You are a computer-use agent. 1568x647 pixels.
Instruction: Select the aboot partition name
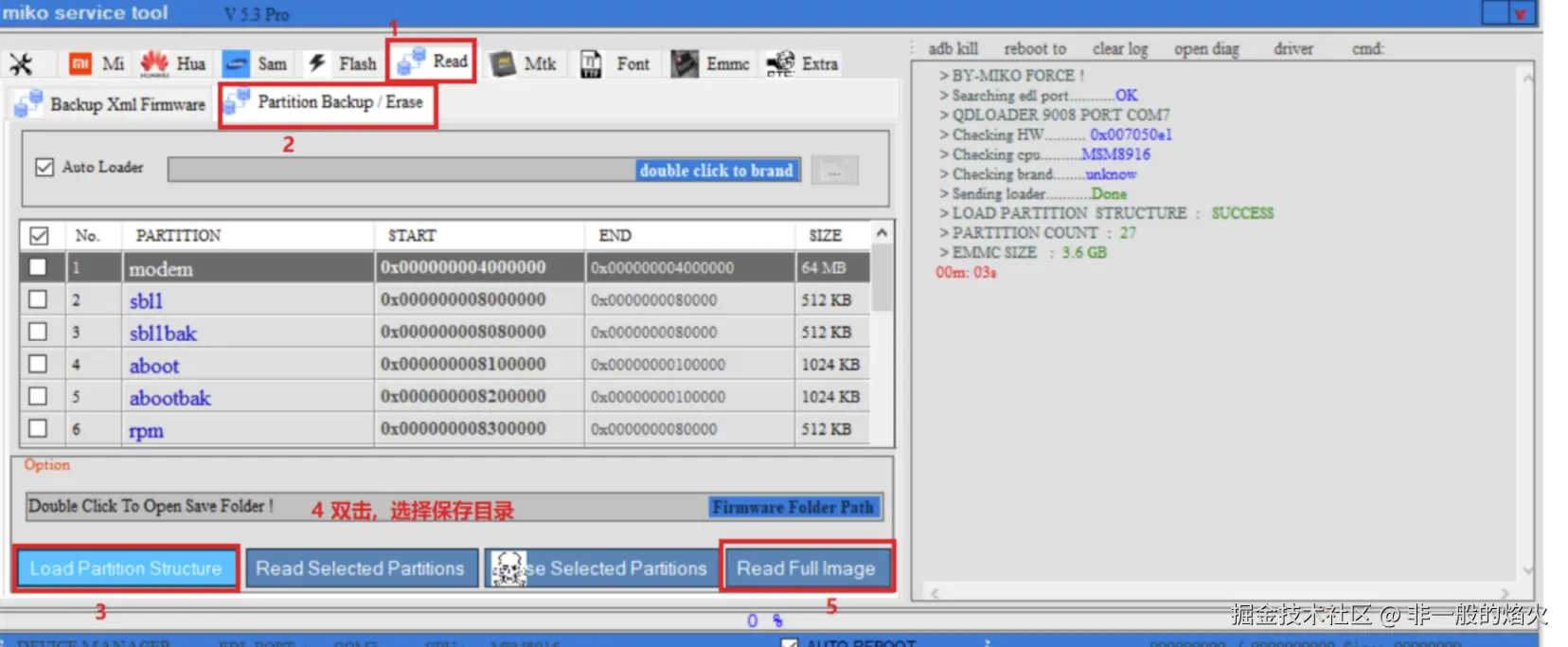(x=153, y=366)
